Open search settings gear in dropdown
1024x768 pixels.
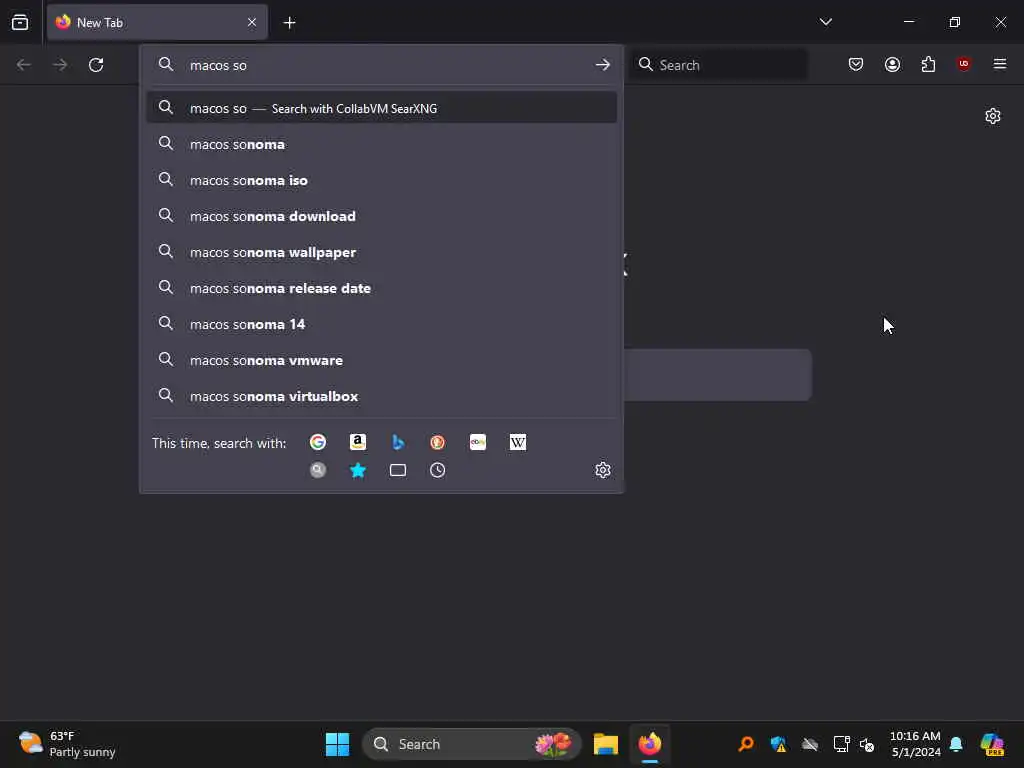pos(603,470)
